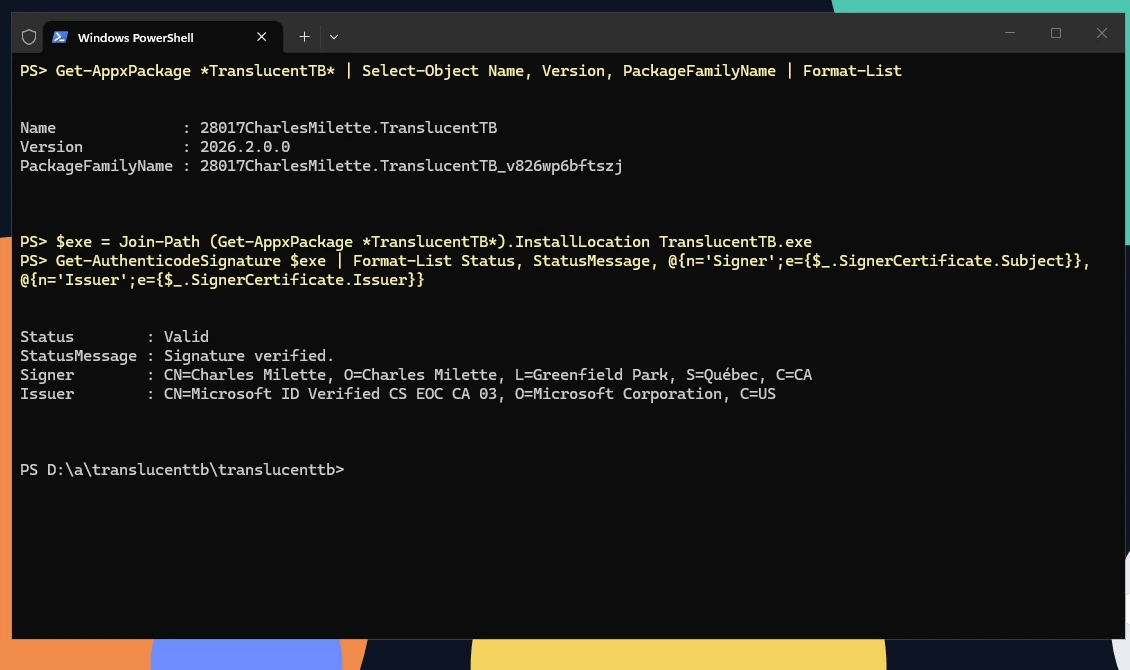Minimize the terminal window
This screenshot has height=670, width=1130.
pyautogui.click(x=1010, y=33)
